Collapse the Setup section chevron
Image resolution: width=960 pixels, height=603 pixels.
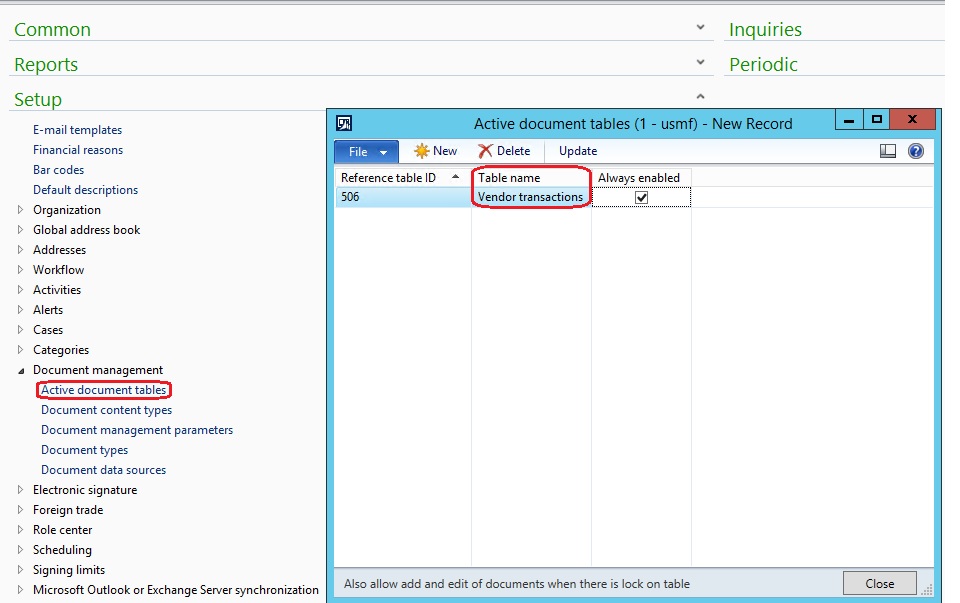(x=700, y=97)
